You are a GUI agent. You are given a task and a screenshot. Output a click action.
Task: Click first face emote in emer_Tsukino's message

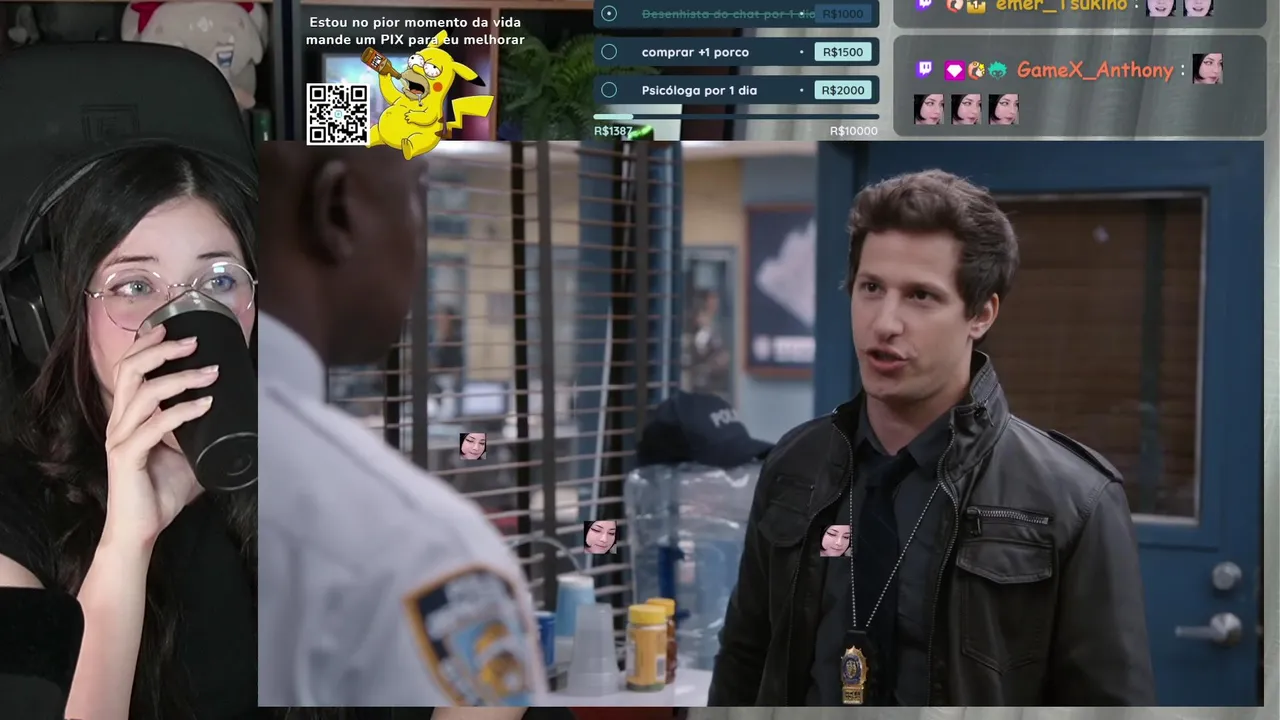tap(1161, 7)
